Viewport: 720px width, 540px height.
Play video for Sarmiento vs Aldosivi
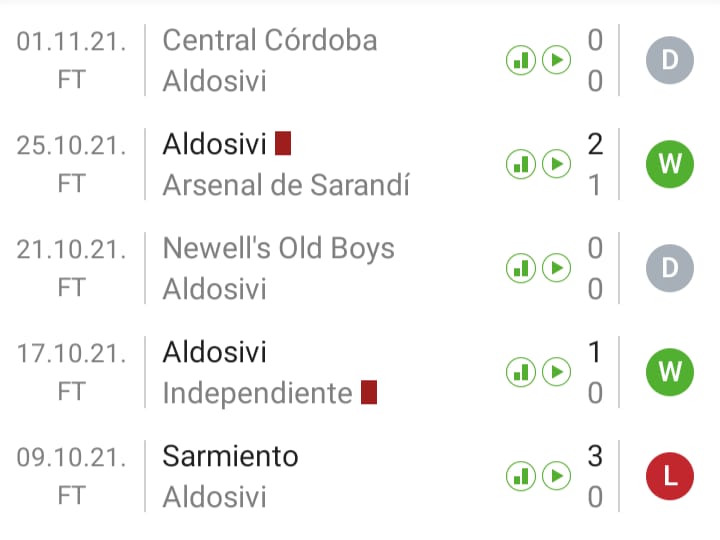[x=556, y=476]
